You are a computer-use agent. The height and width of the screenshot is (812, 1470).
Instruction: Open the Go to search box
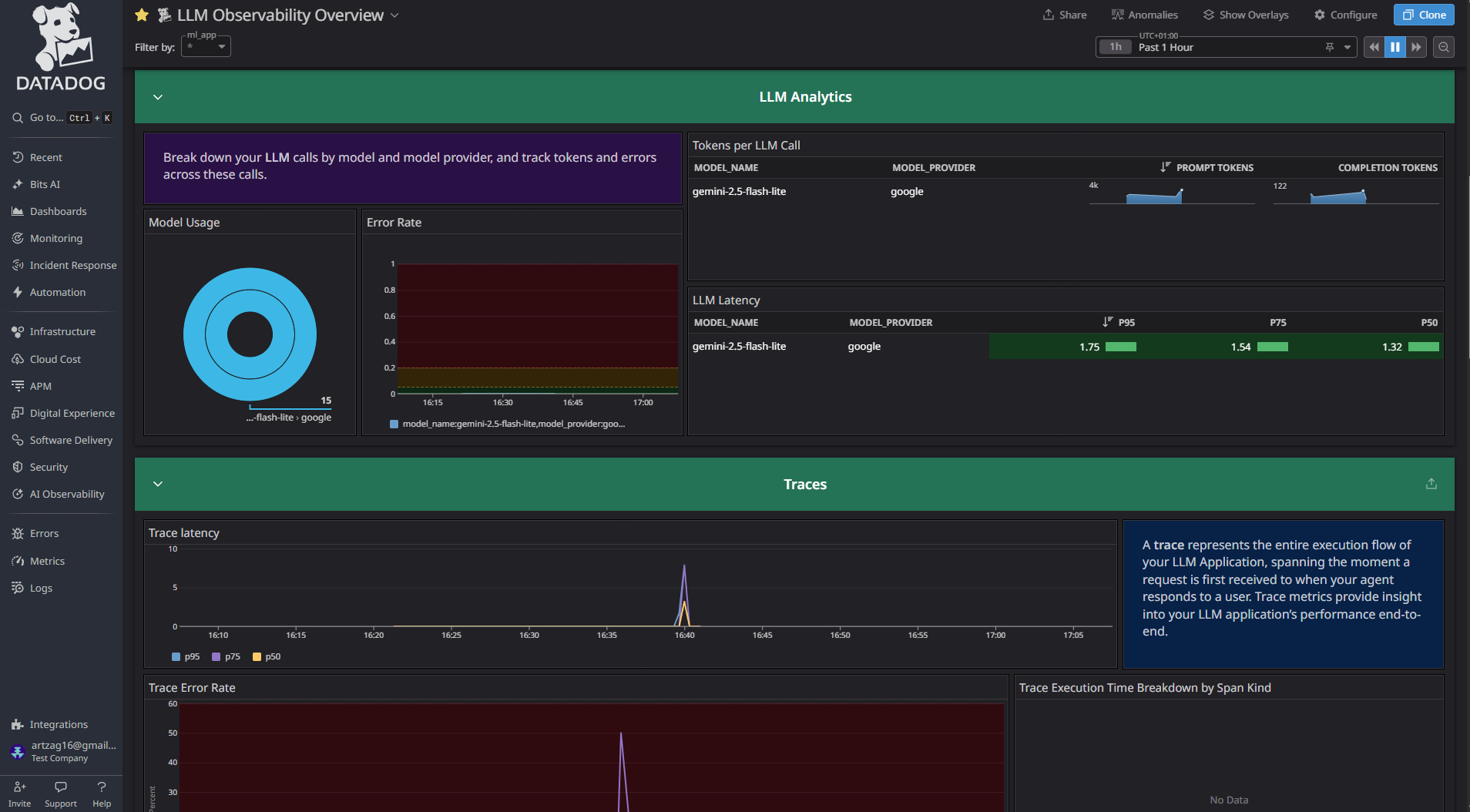tap(62, 118)
